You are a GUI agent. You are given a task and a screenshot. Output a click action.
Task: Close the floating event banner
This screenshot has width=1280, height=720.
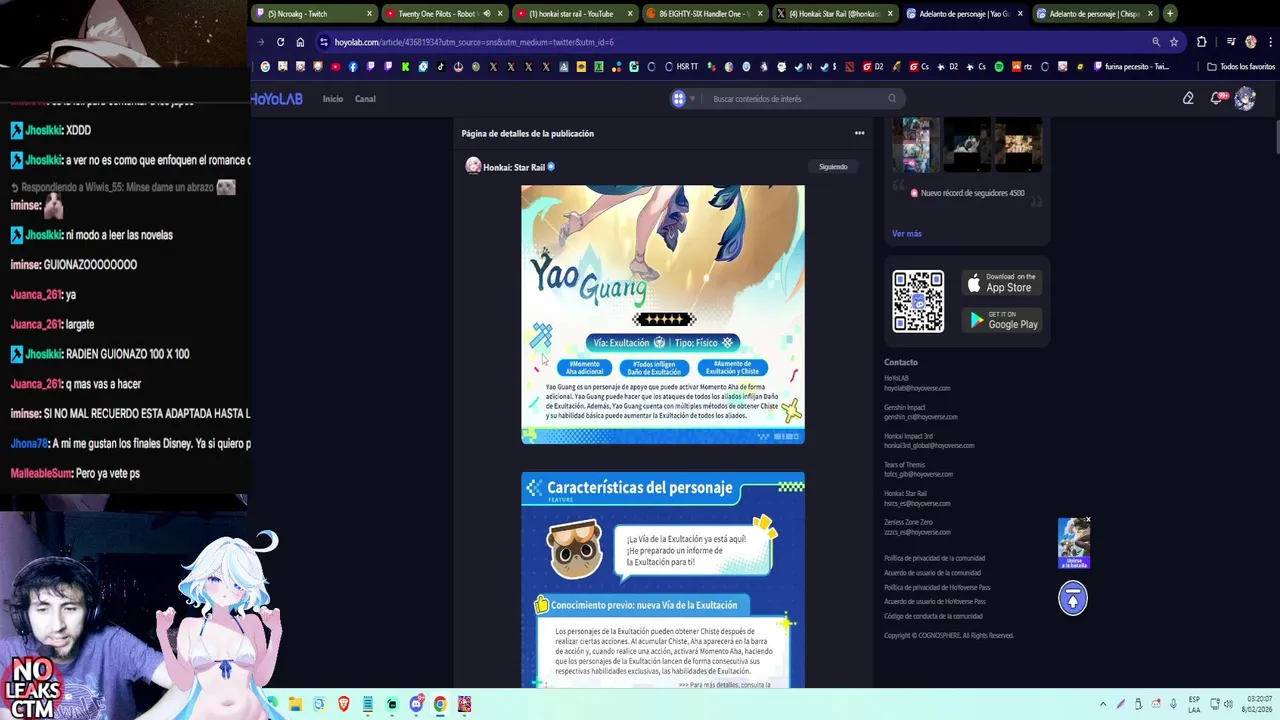(1087, 520)
